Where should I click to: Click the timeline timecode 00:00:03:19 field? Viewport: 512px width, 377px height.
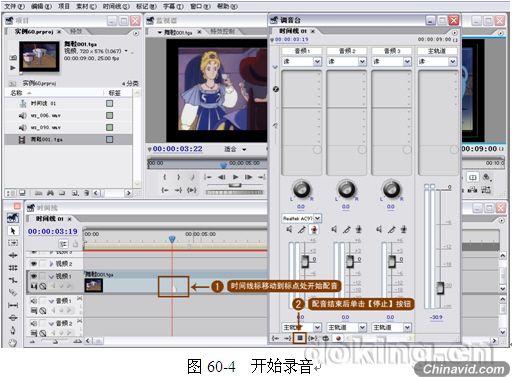click(x=53, y=231)
